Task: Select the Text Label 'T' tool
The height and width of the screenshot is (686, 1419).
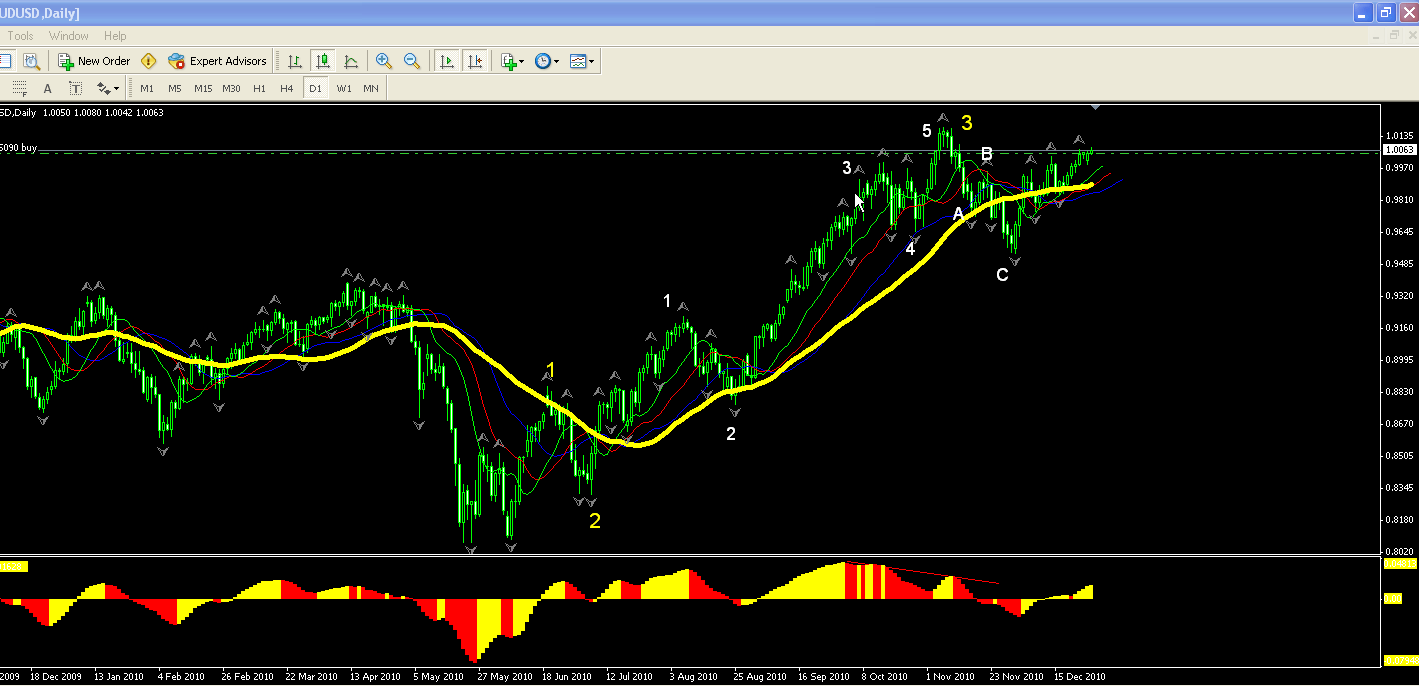Action: pos(75,88)
